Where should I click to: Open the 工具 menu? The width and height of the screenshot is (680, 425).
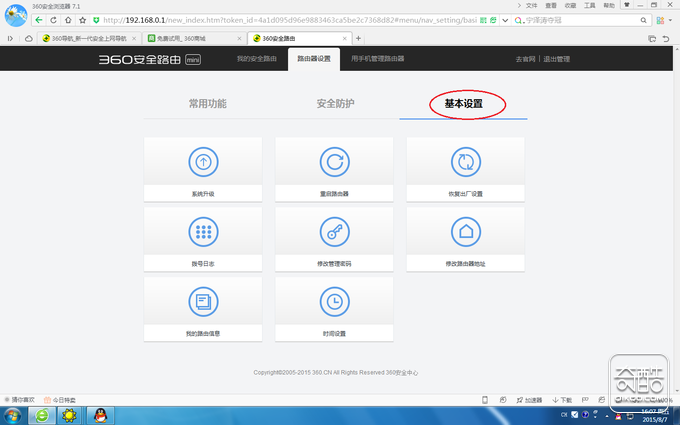(x=589, y=6)
